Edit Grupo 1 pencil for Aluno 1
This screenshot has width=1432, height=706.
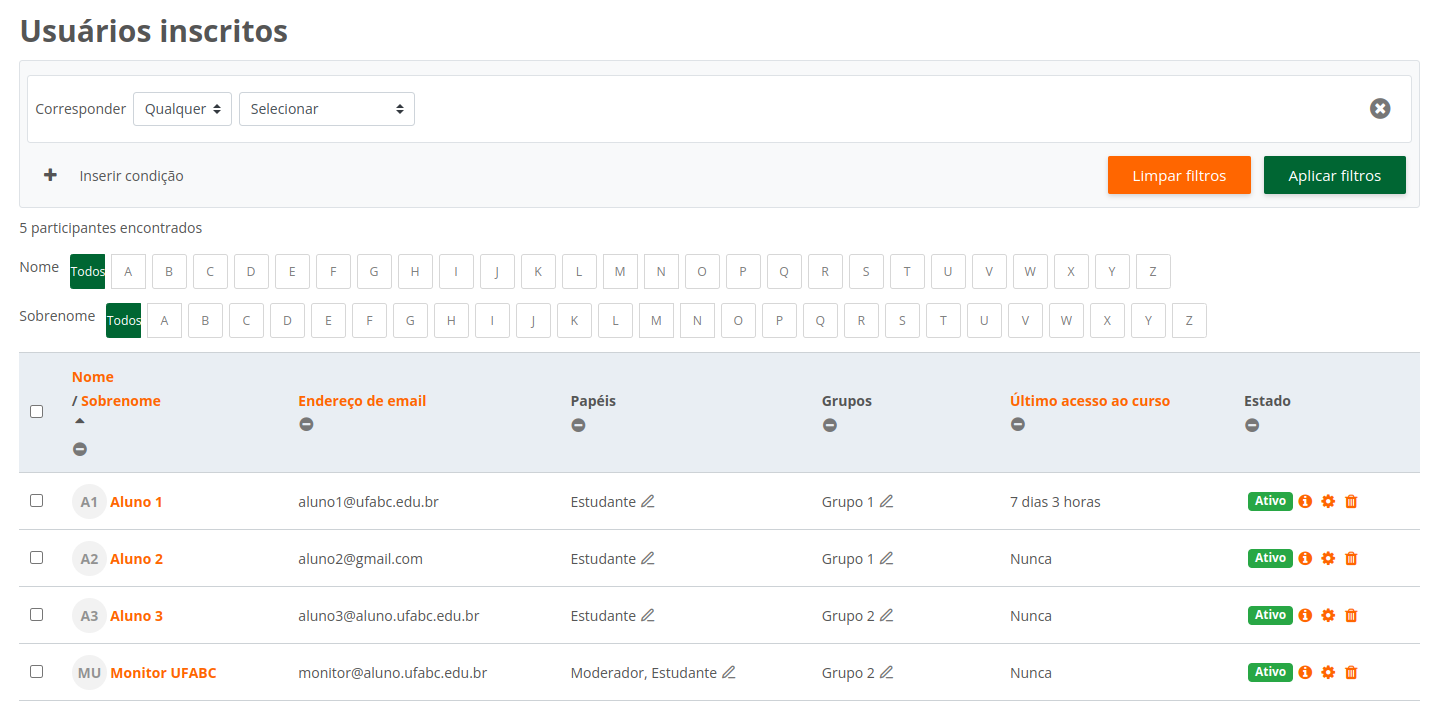pos(886,502)
